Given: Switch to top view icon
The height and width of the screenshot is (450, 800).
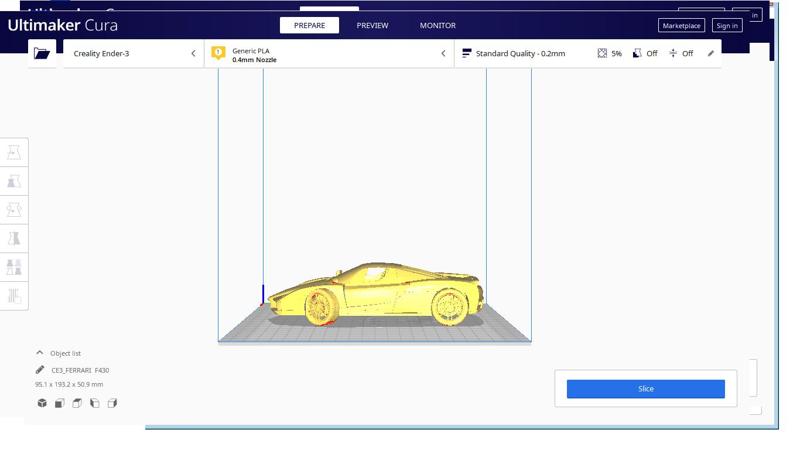Looking at the screenshot, I should coord(77,403).
